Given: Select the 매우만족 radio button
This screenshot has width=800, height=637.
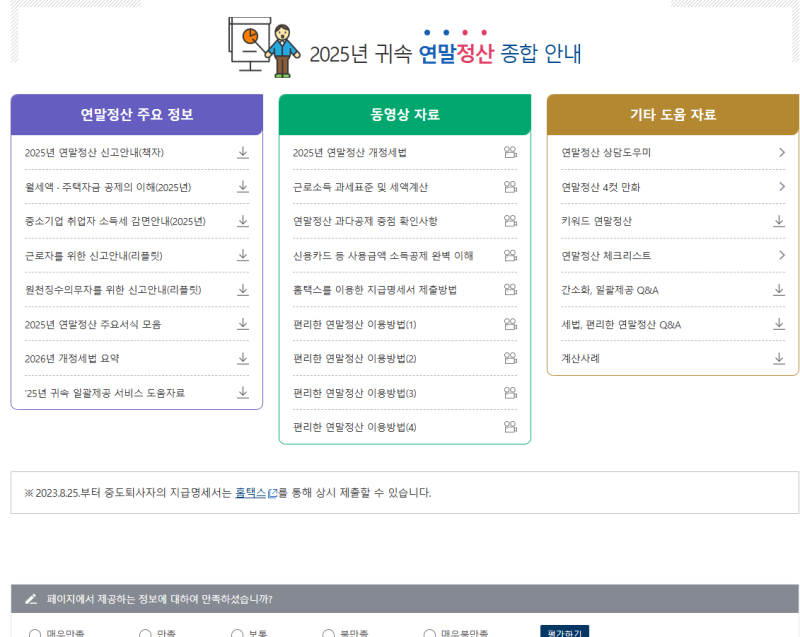Looking at the screenshot, I should 35,634.
